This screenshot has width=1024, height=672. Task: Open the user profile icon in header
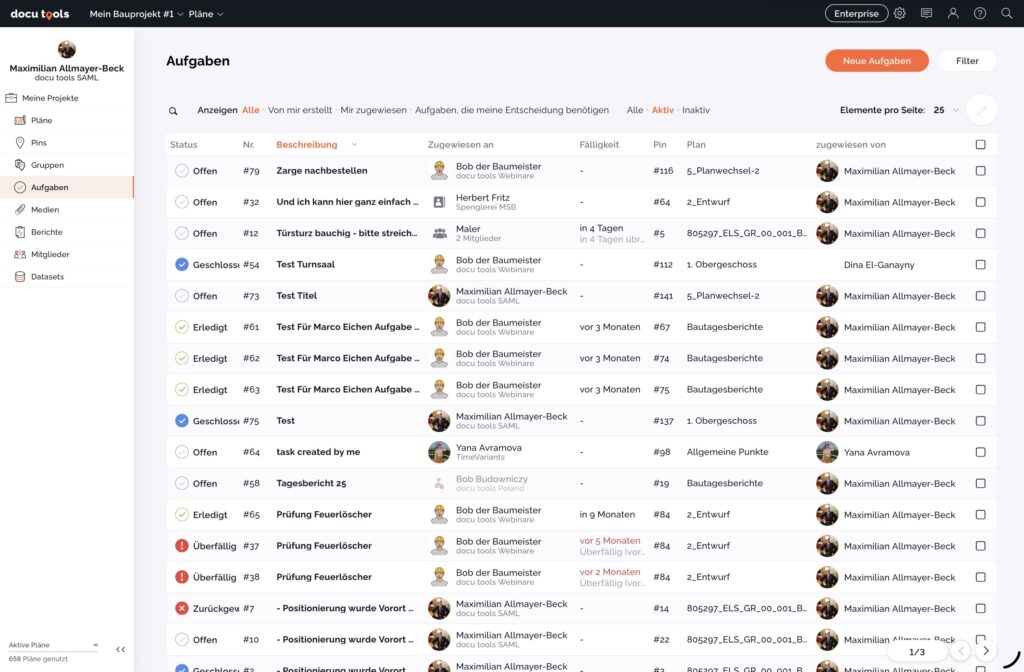(953, 13)
